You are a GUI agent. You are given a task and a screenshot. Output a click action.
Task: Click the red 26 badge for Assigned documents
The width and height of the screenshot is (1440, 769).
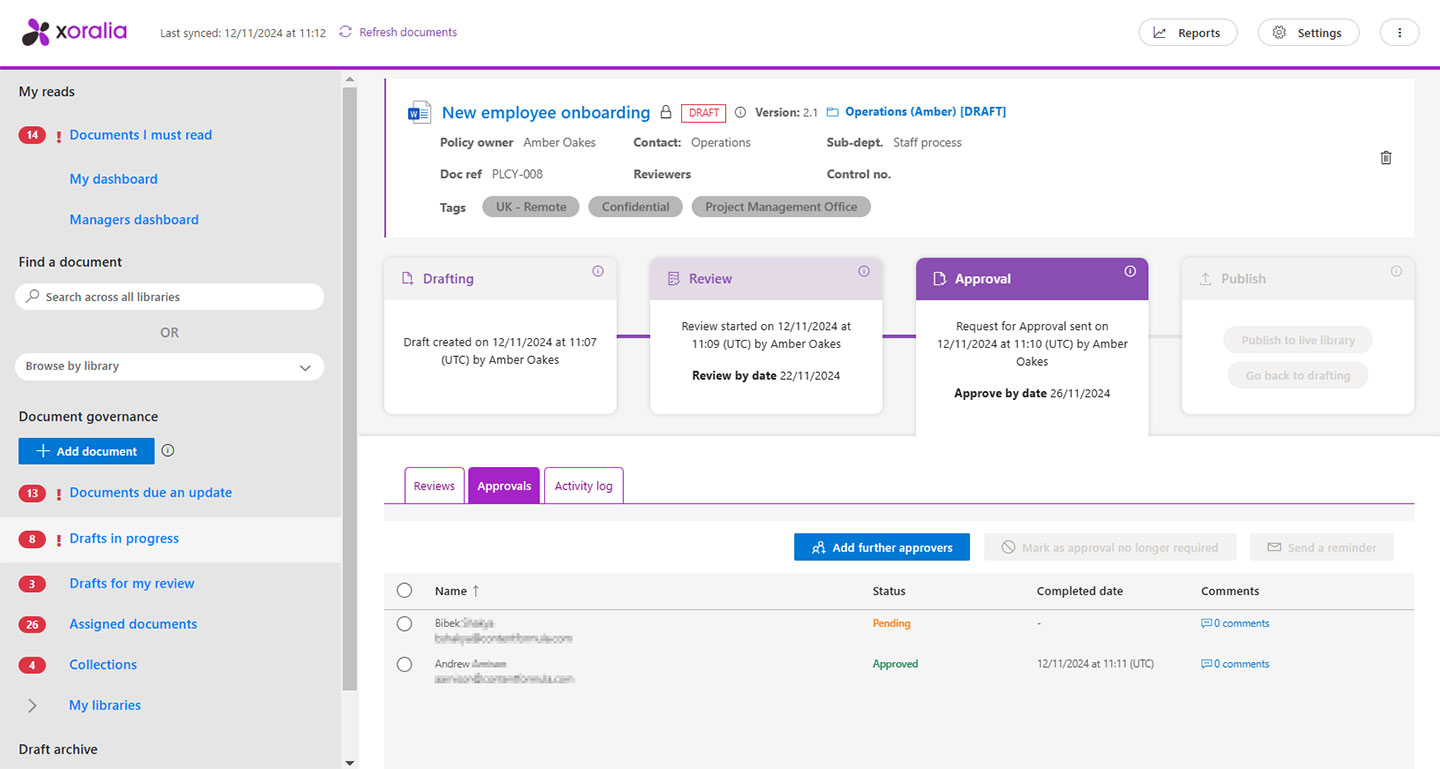pyautogui.click(x=32, y=624)
